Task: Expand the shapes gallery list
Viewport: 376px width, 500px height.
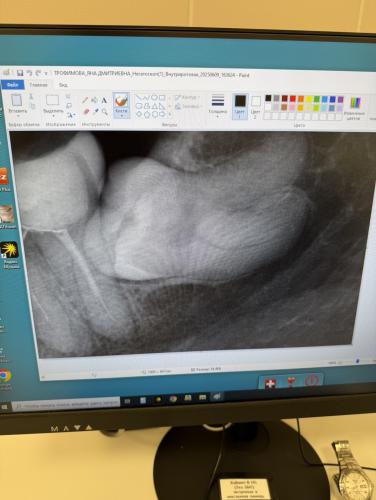Action: (x=170, y=114)
